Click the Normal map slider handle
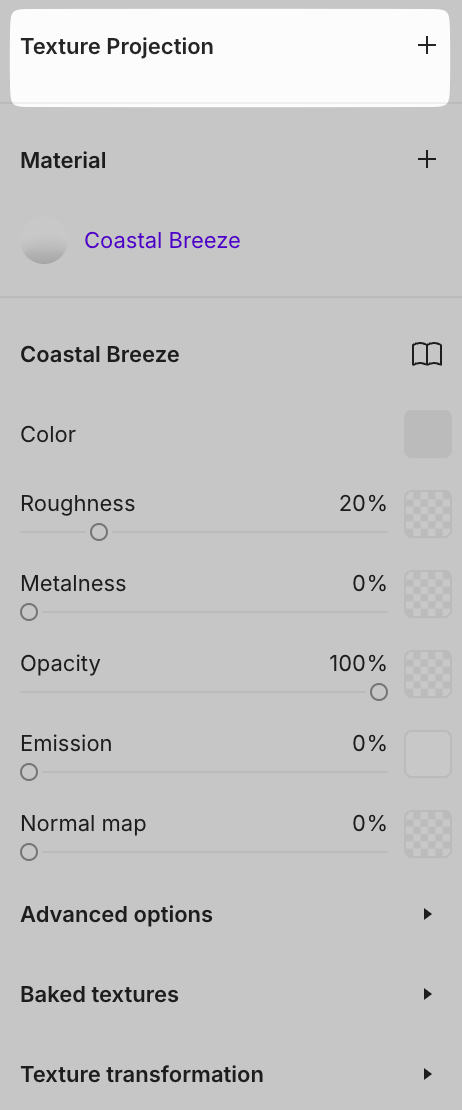The image size is (462, 1110). (29, 852)
